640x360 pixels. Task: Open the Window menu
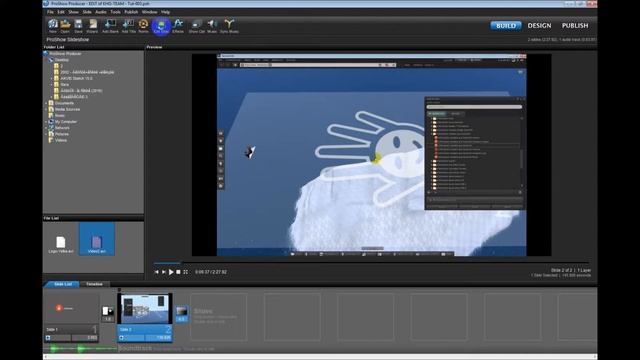coord(149,12)
